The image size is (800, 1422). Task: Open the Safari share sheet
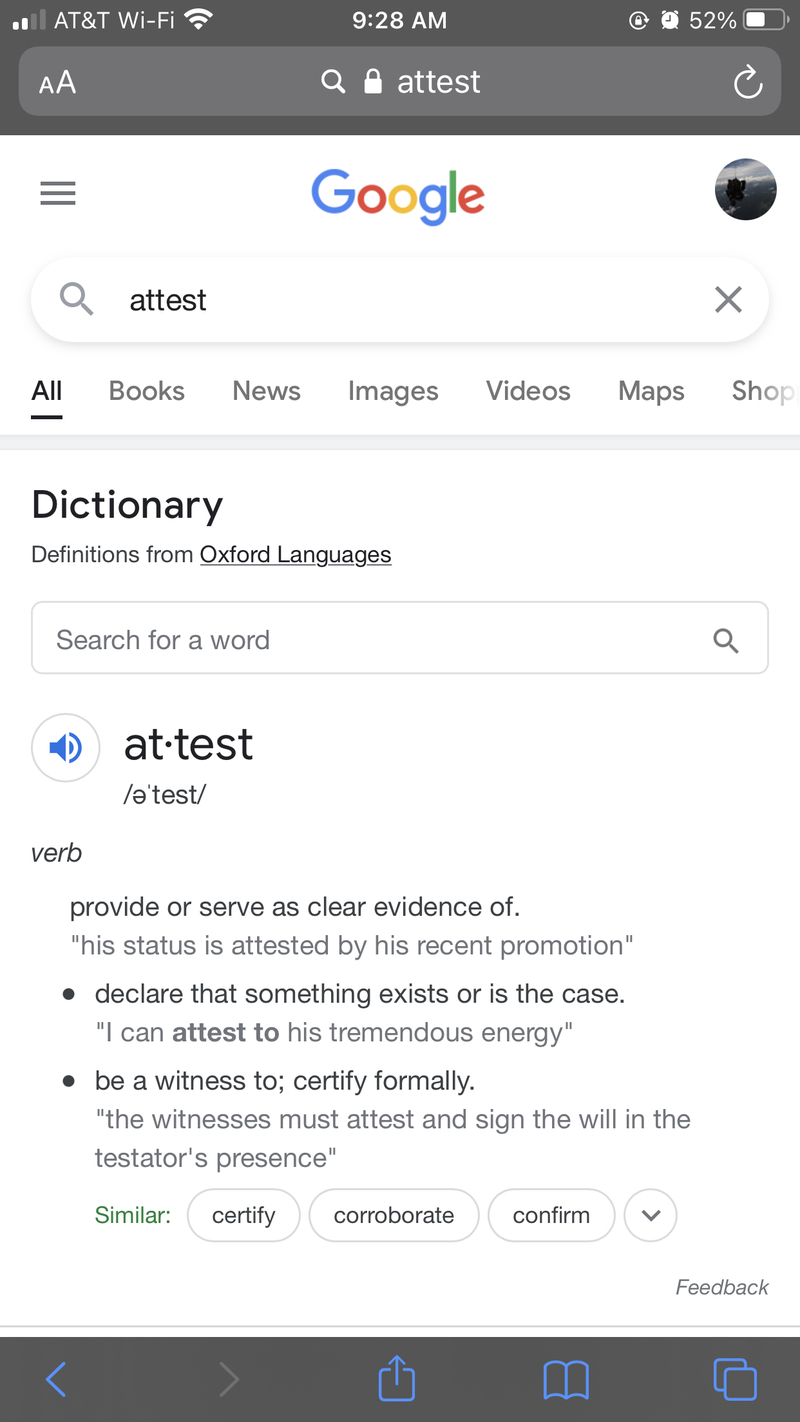pyautogui.click(x=397, y=1380)
